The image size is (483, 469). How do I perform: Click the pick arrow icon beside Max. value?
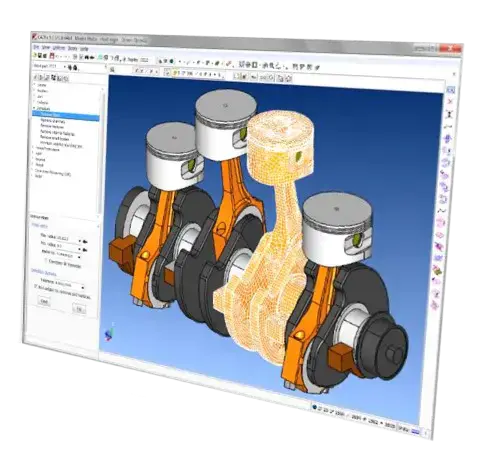pos(85,250)
